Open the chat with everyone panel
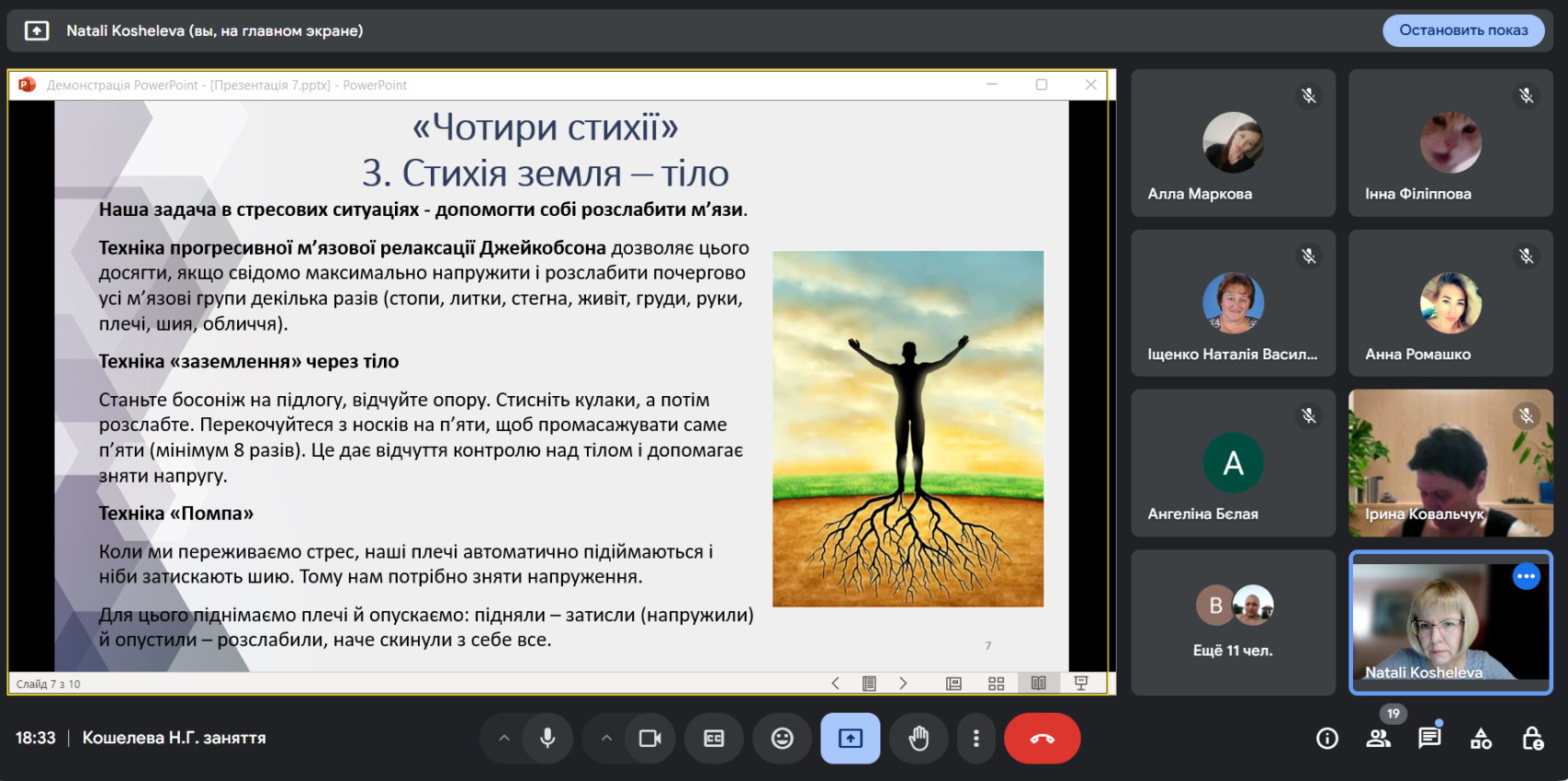Image resolution: width=1568 pixels, height=781 pixels. tap(1429, 739)
